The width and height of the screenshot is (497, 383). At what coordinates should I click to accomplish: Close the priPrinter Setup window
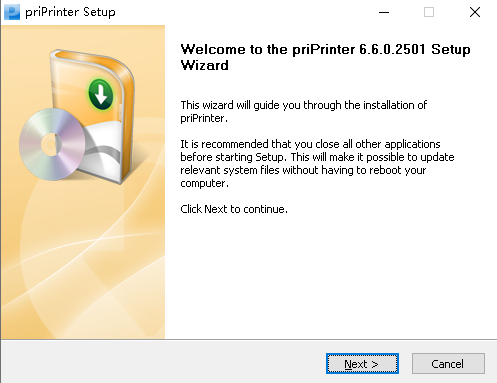pos(475,12)
